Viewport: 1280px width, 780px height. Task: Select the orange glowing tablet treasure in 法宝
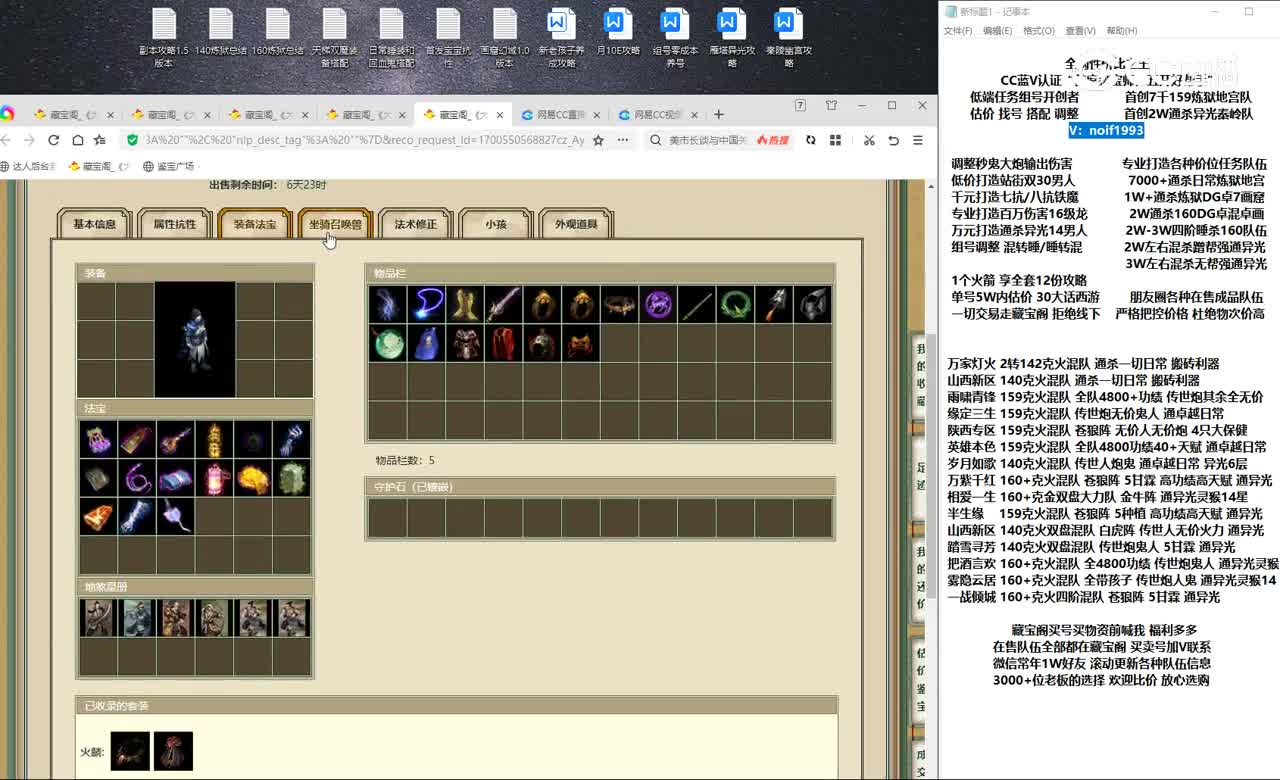pos(98,517)
